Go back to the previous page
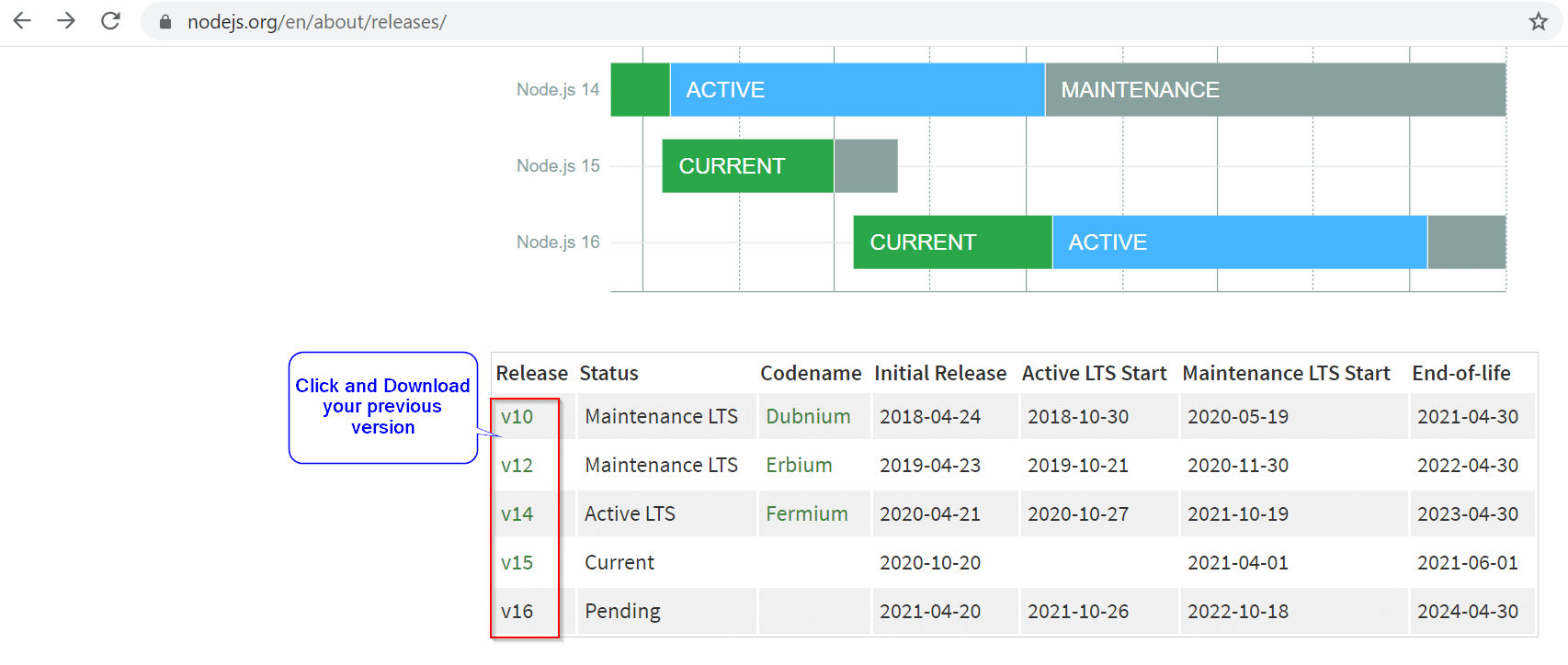1568x665 pixels. [22, 21]
